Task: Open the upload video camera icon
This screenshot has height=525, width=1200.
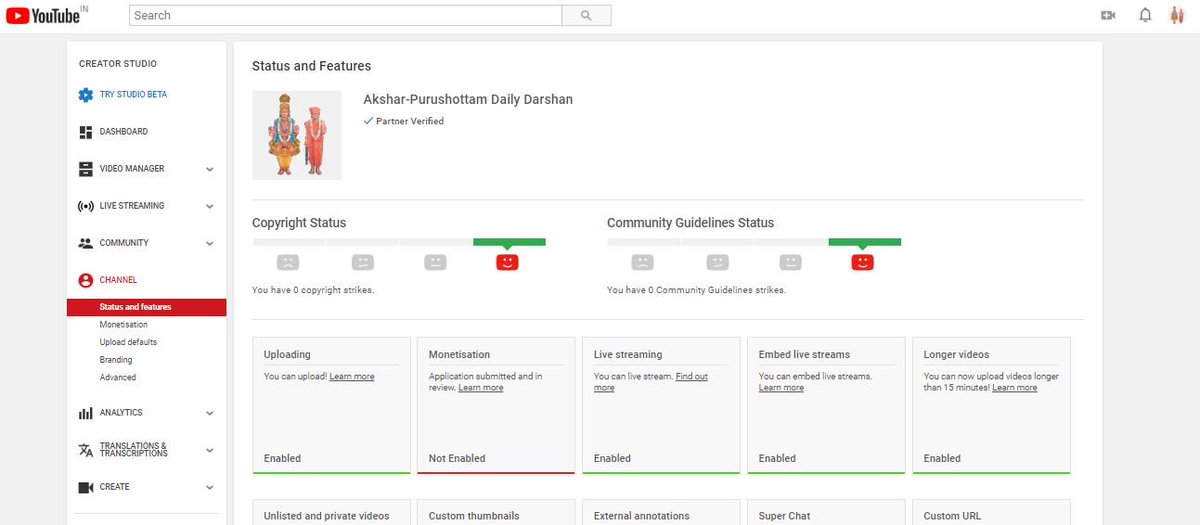Action: click(x=1108, y=15)
